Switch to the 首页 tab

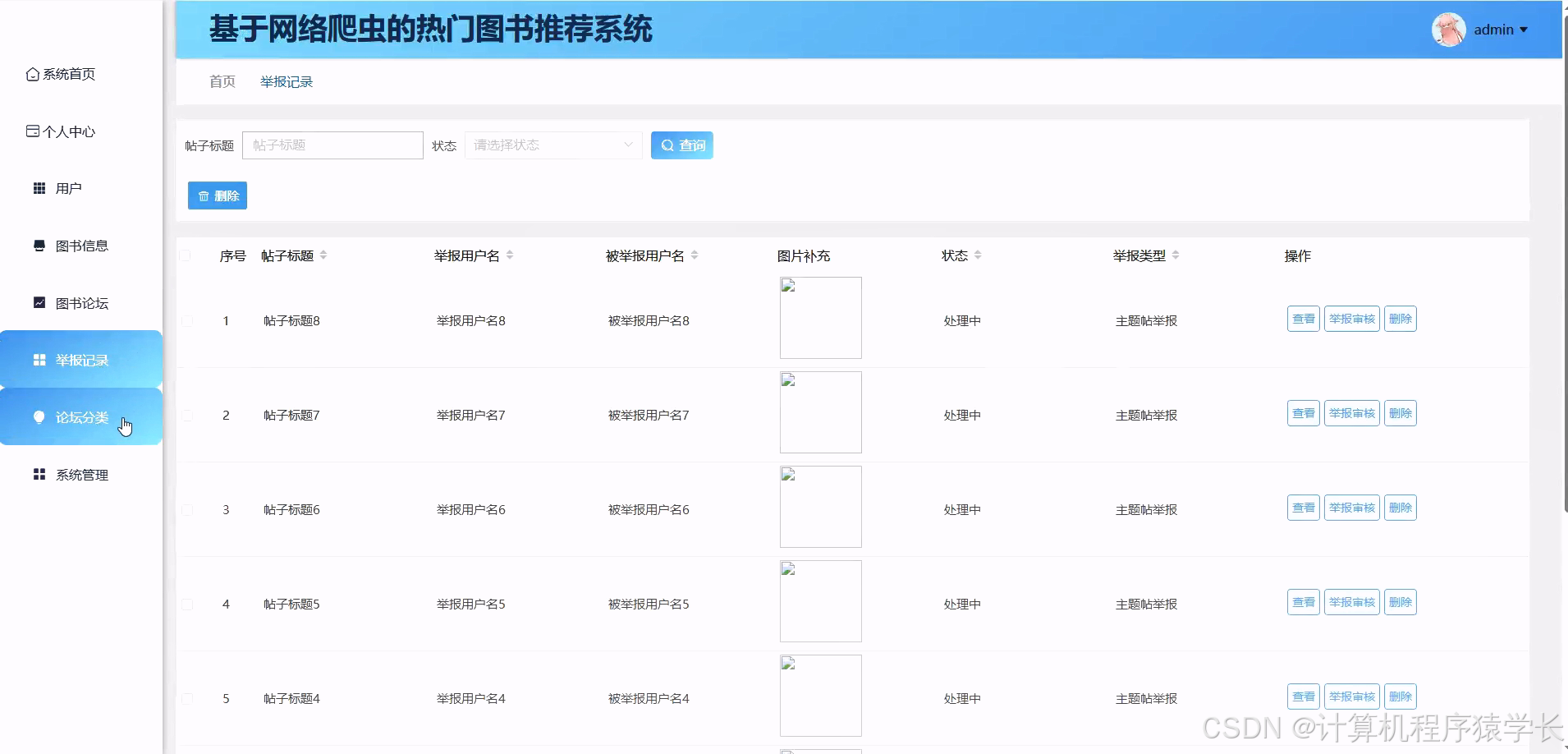click(221, 81)
